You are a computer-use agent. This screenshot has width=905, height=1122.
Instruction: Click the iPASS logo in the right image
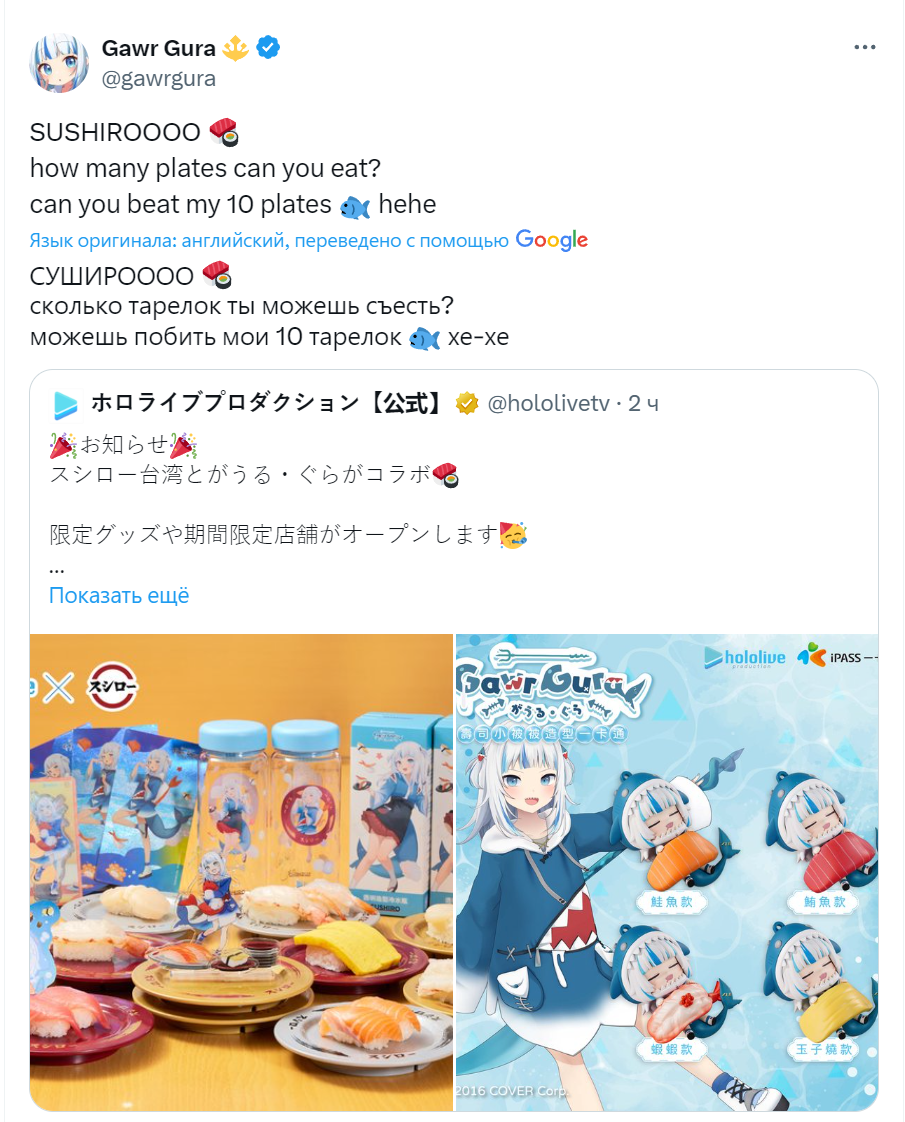pyautogui.click(x=836, y=656)
